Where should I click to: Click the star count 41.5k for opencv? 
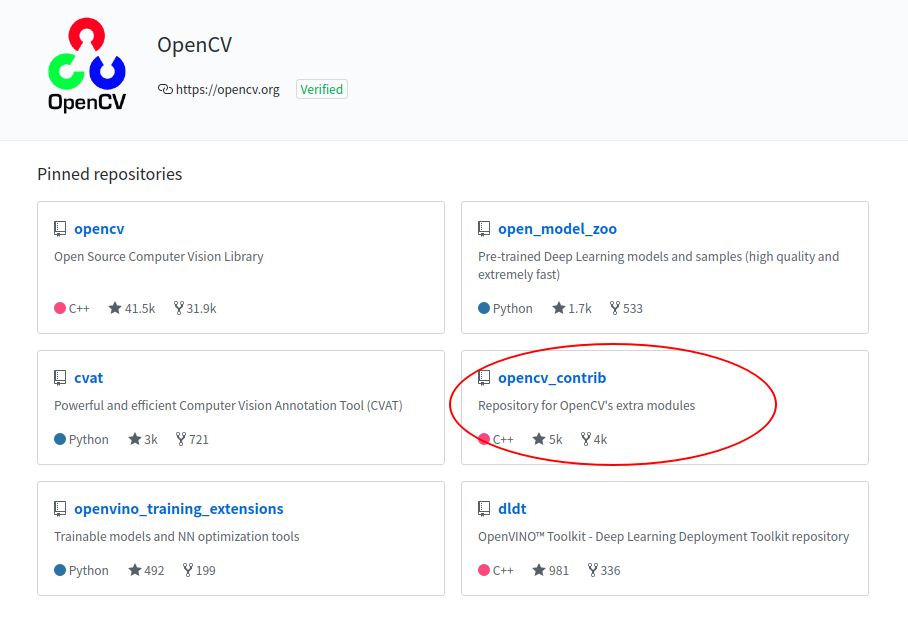click(x=132, y=308)
